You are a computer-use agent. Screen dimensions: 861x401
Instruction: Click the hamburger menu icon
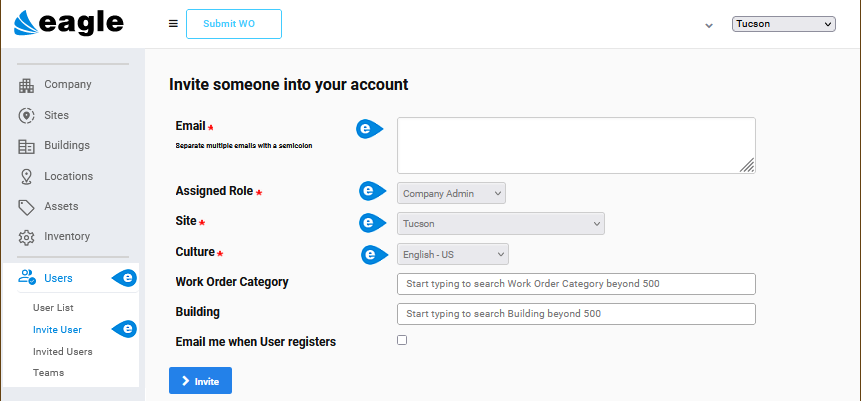[x=173, y=24]
